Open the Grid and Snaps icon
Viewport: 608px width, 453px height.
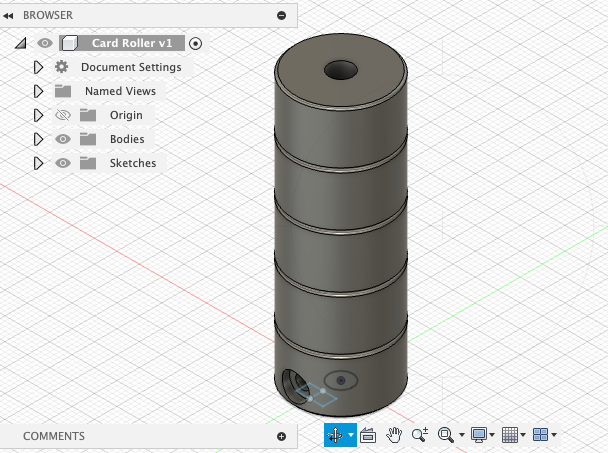click(510, 435)
